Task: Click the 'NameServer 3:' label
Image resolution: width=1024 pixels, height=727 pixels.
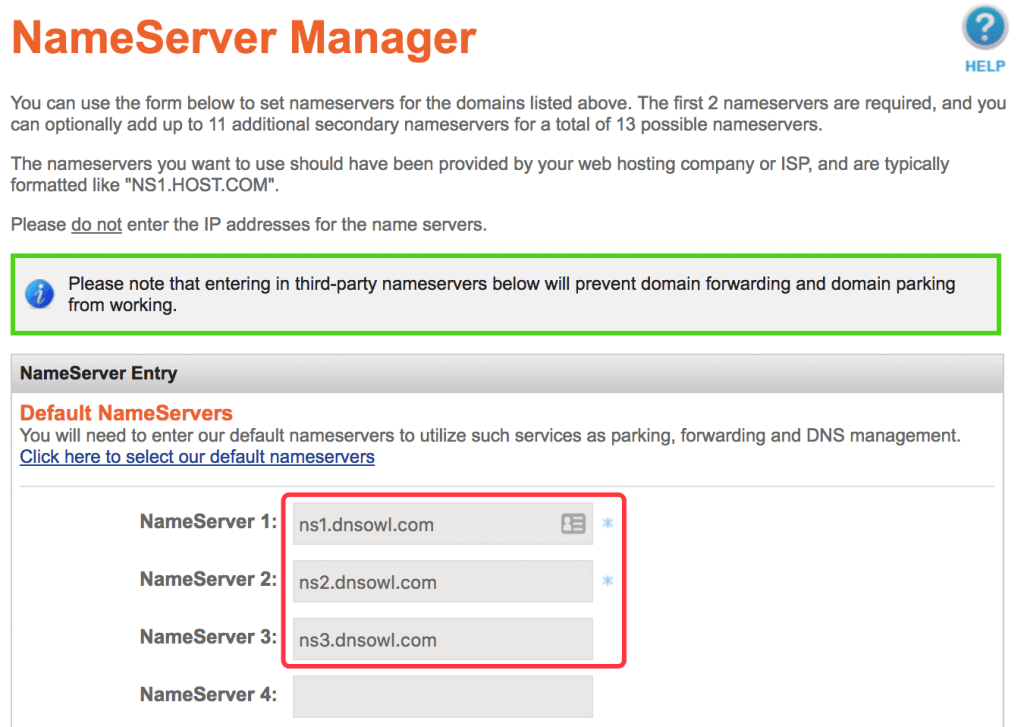Action: 208,637
